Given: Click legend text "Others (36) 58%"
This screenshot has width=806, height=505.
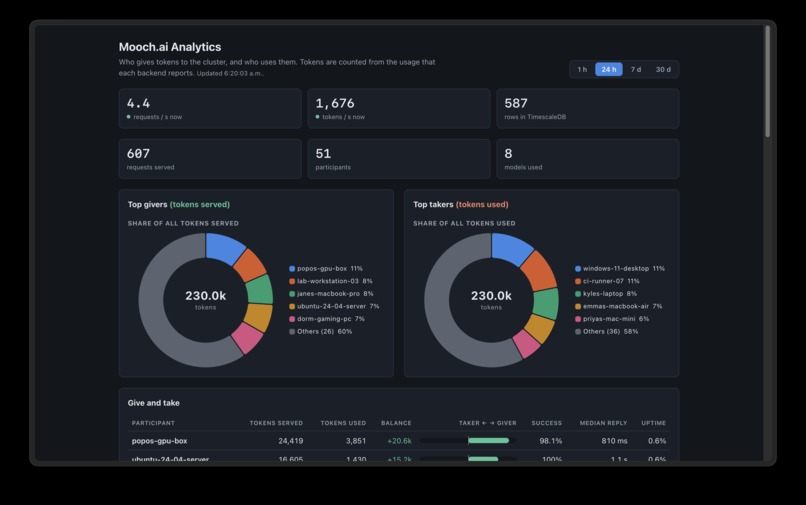Looking at the screenshot, I should click(611, 332).
